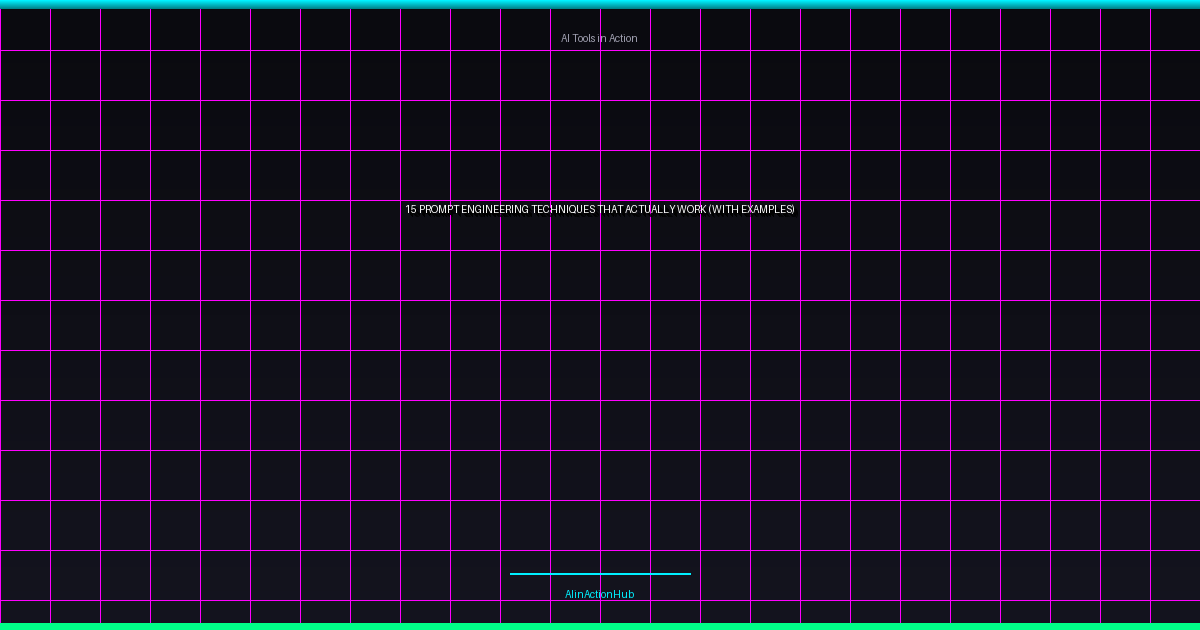Click the "AI Tools in Action" header text
This screenshot has width=1200, height=630.
coord(599,38)
